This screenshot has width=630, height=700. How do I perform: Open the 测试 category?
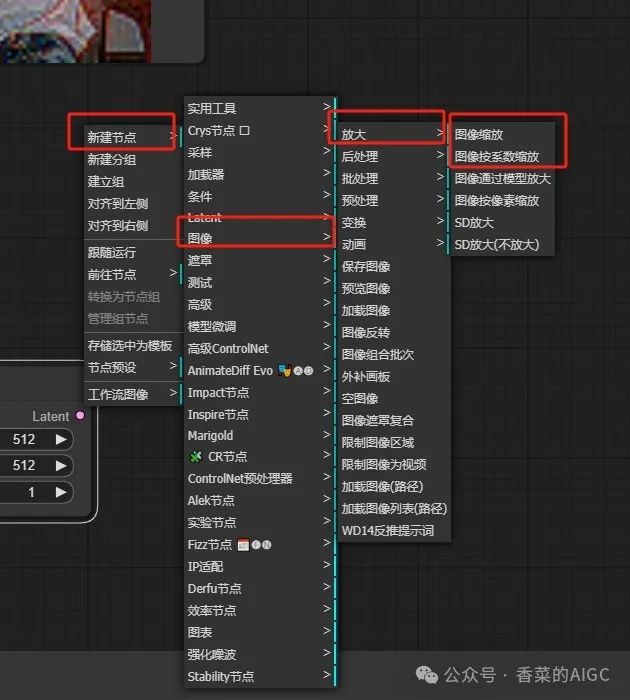coord(259,282)
